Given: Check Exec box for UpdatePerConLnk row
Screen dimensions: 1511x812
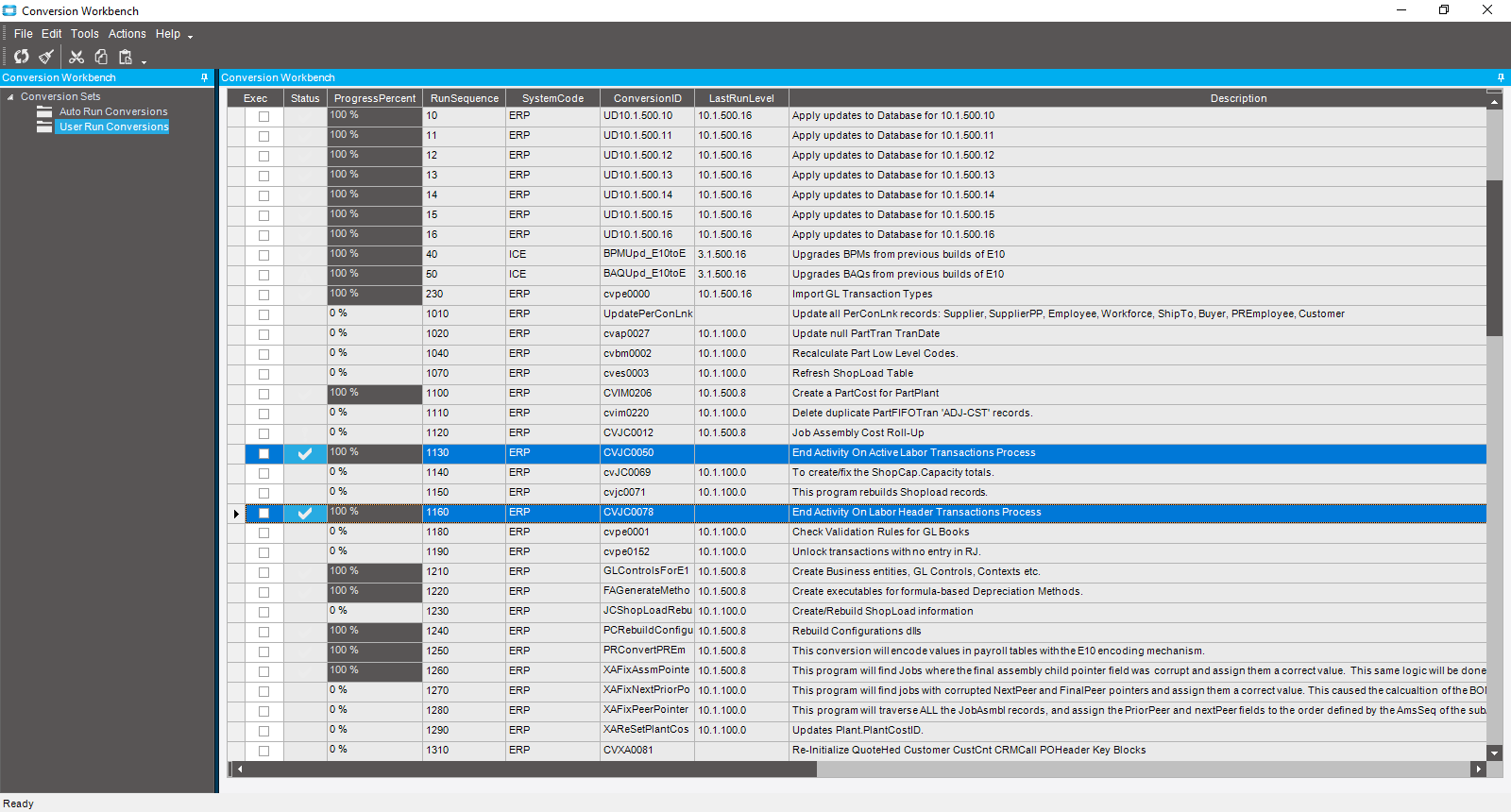Looking at the screenshot, I should [x=263, y=314].
